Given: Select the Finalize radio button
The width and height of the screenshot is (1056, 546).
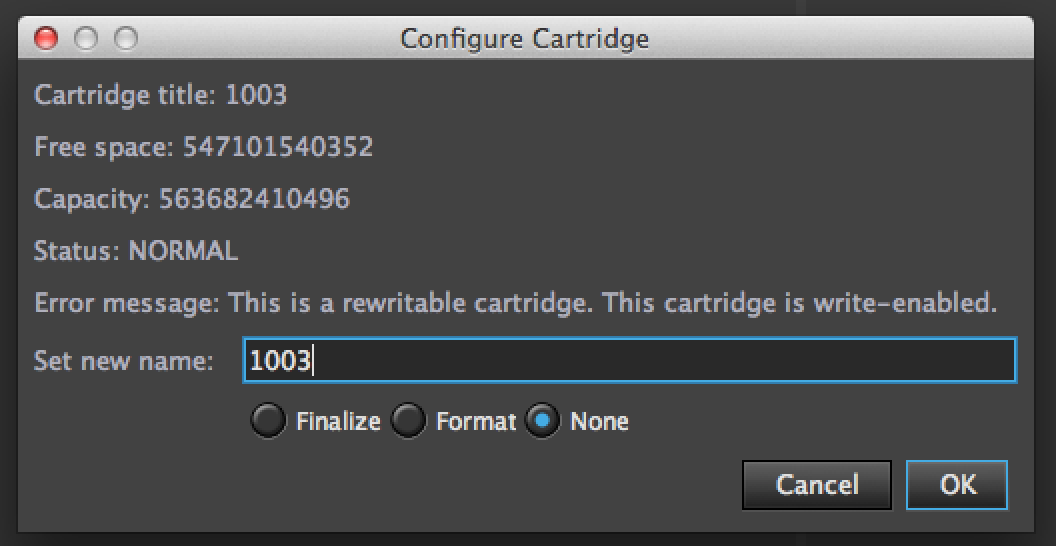Looking at the screenshot, I should (x=268, y=421).
